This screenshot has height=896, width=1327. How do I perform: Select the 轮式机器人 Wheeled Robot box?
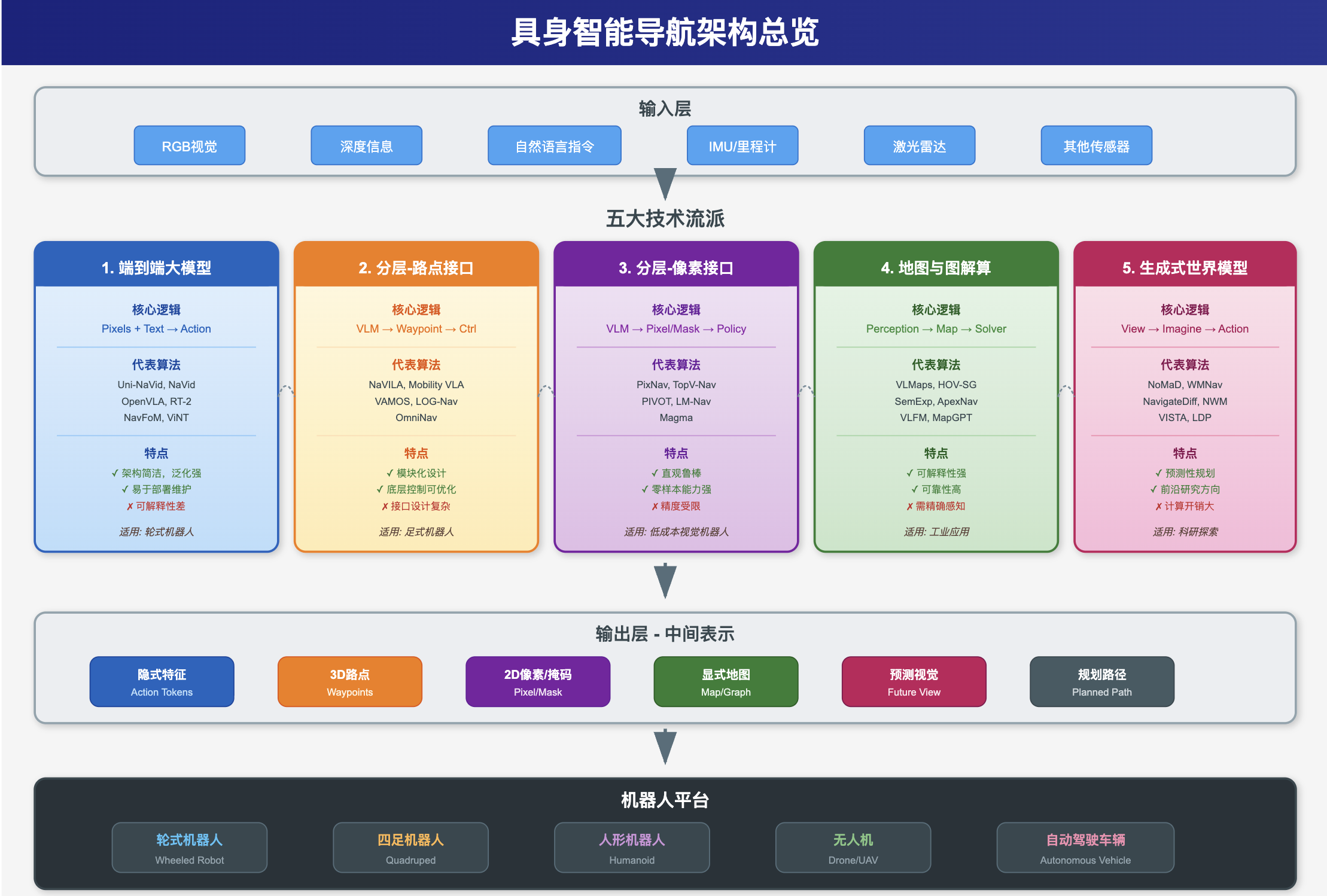(x=189, y=848)
